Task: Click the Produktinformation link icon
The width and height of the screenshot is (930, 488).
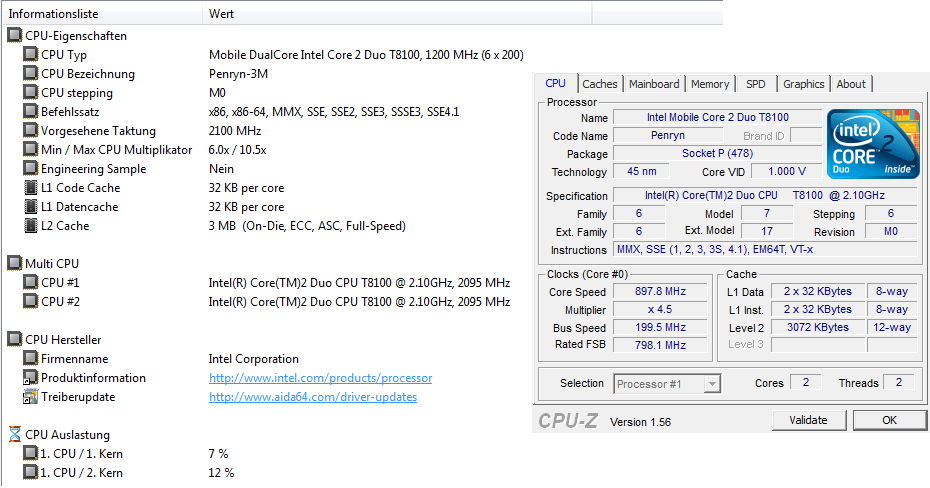Action: 30,378
